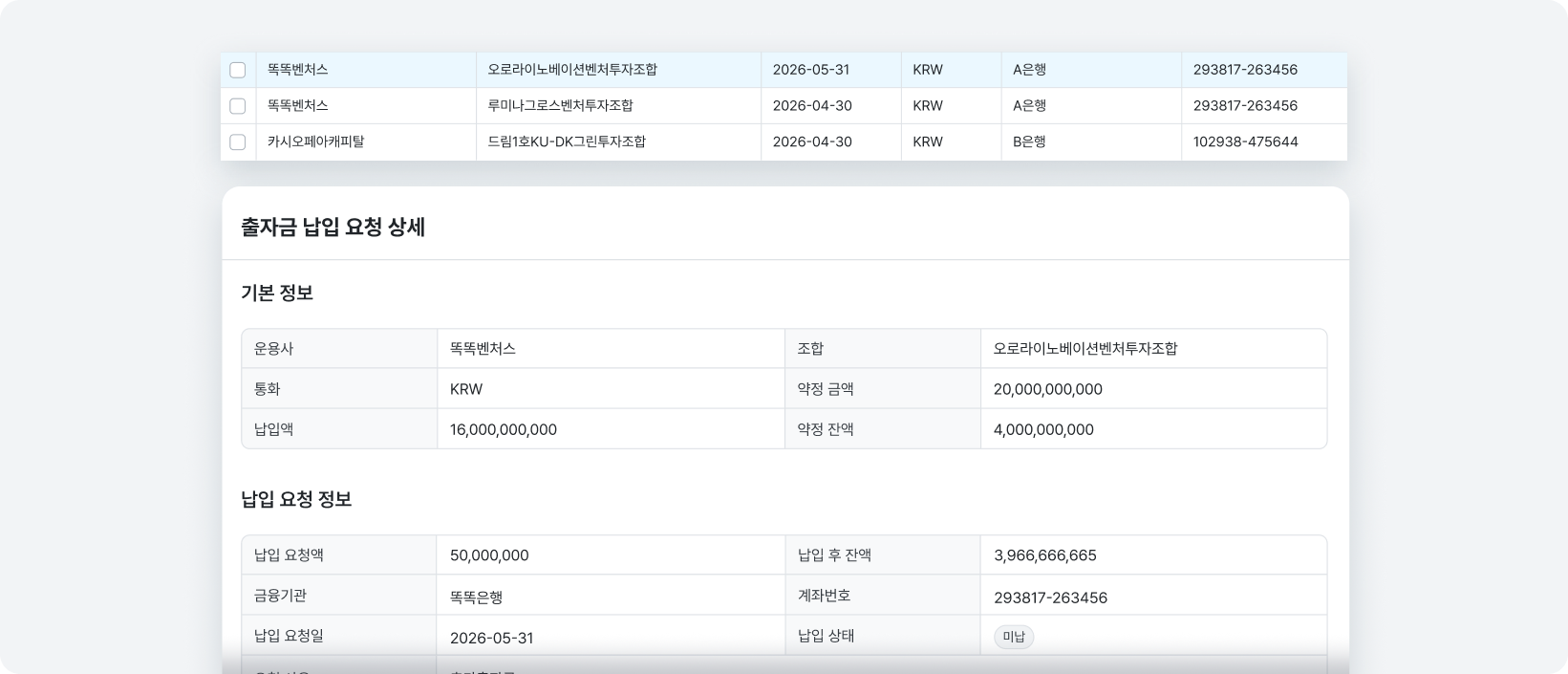The width and height of the screenshot is (1568, 674).
Task: Click the 기본 정보 section title
Action: pyautogui.click(x=277, y=294)
